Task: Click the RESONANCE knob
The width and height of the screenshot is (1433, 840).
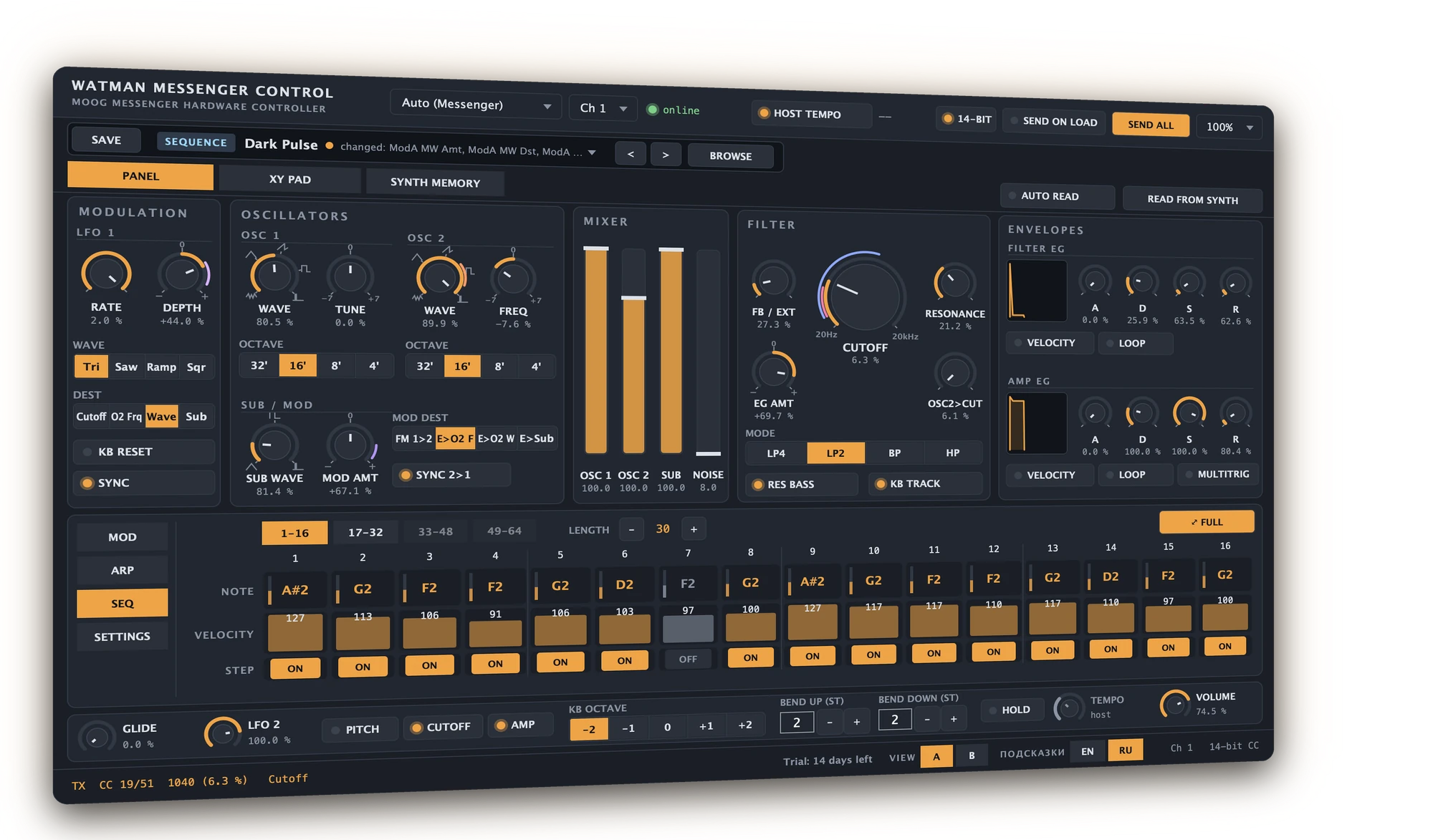Action: pyautogui.click(x=954, y=283)
